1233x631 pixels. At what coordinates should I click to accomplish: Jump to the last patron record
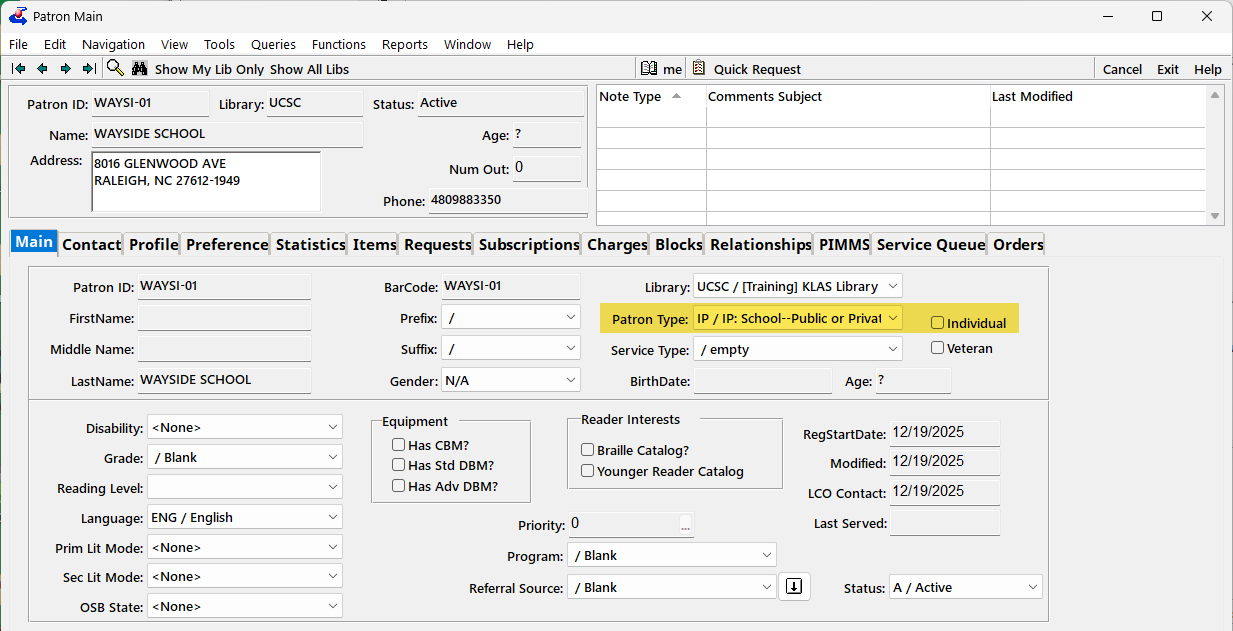click(89, 69)
